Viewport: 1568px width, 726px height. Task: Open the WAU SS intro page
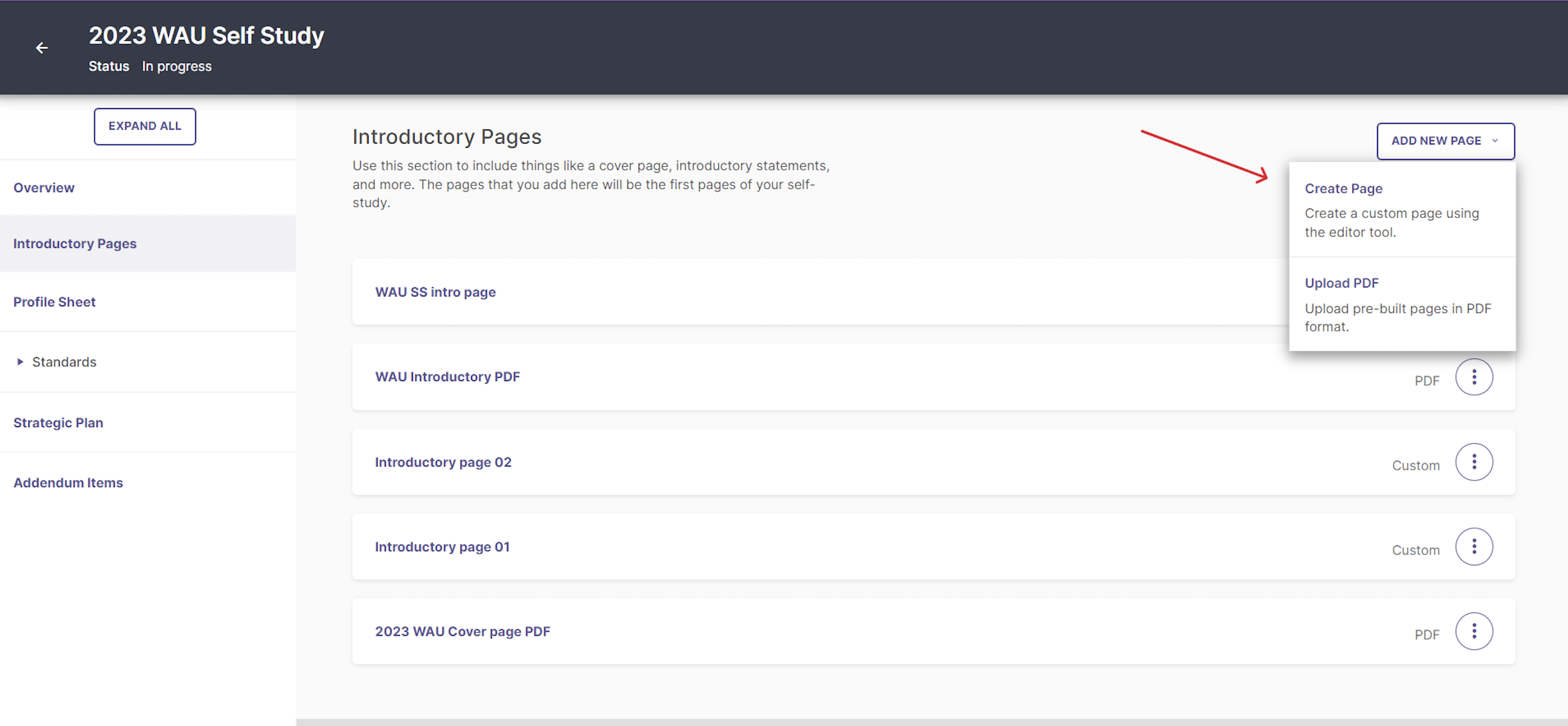[x=435, y=292]
